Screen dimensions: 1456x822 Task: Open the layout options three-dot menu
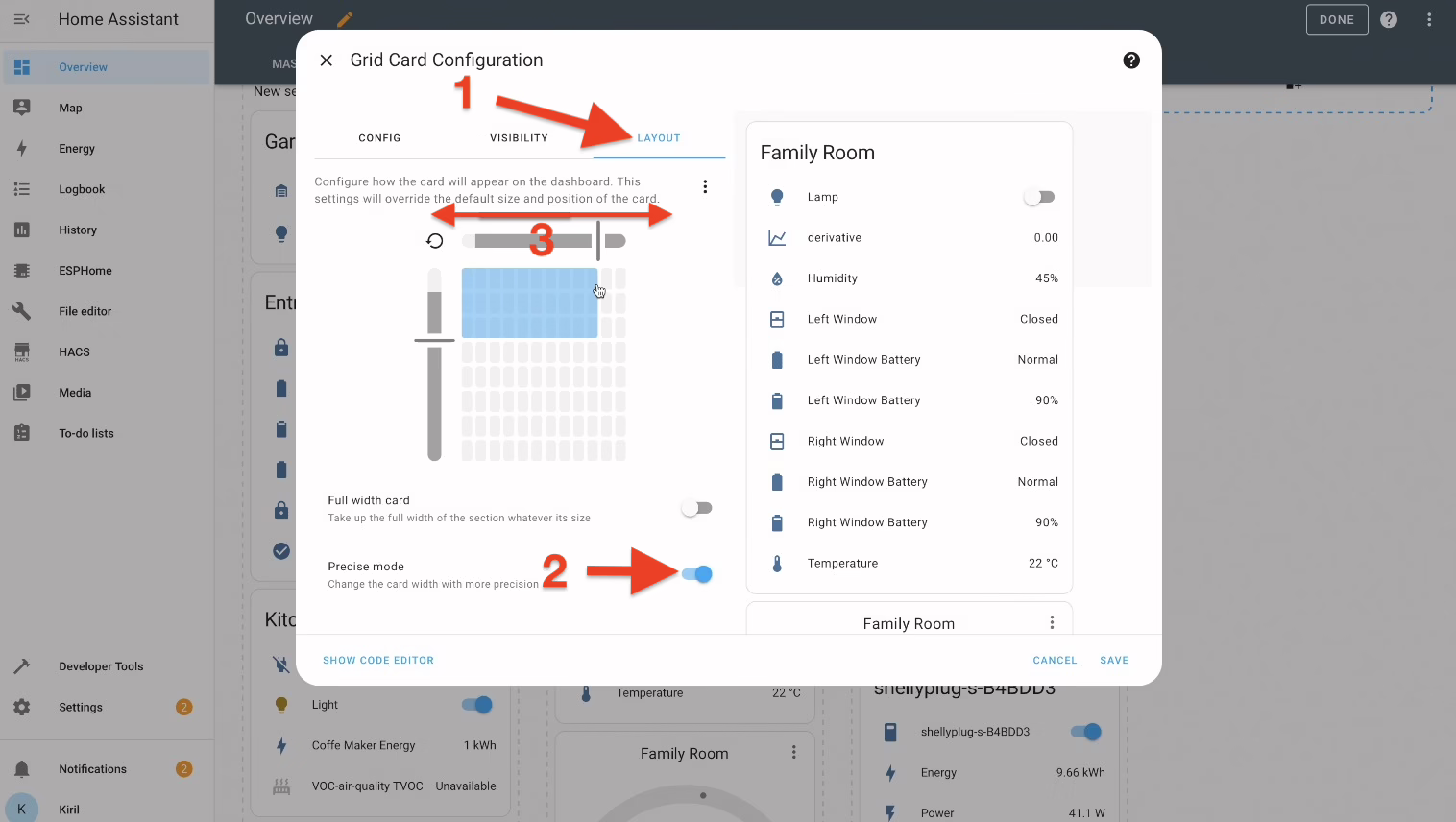point(705,186)
